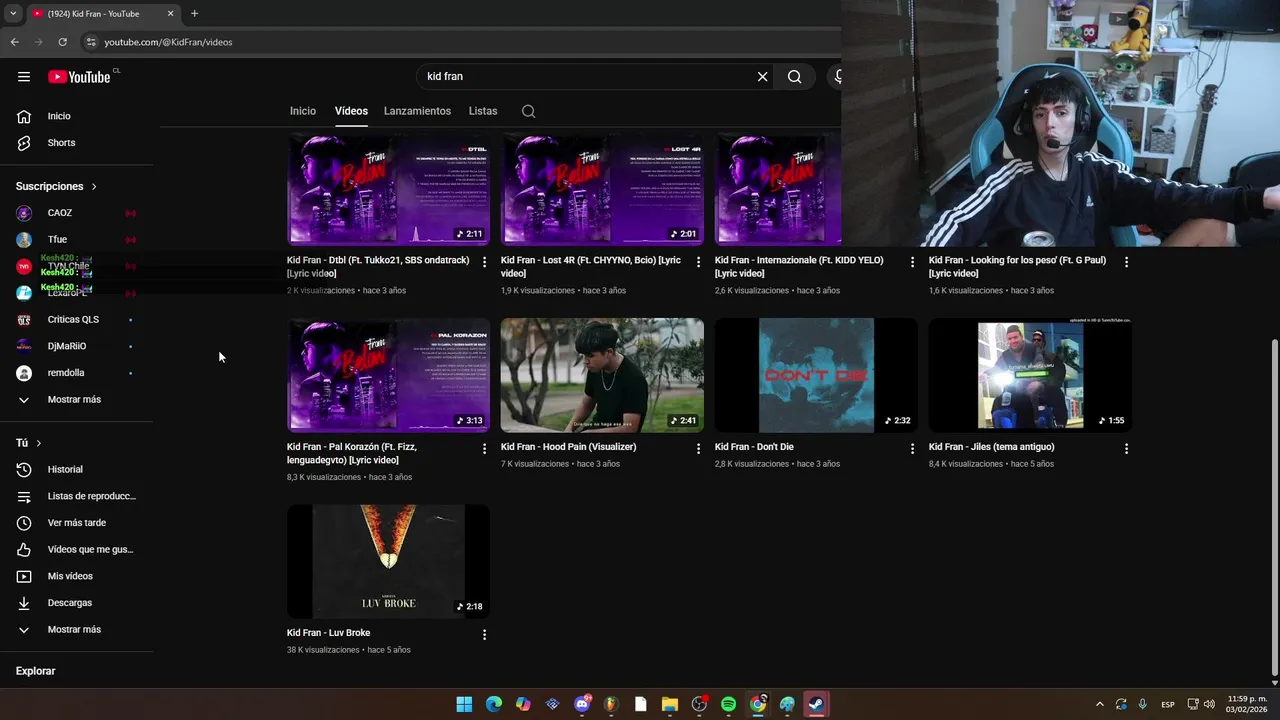Click the ESP language indicator
The height and width of the screenshot is (720, 1280).
coord(1168,704)
